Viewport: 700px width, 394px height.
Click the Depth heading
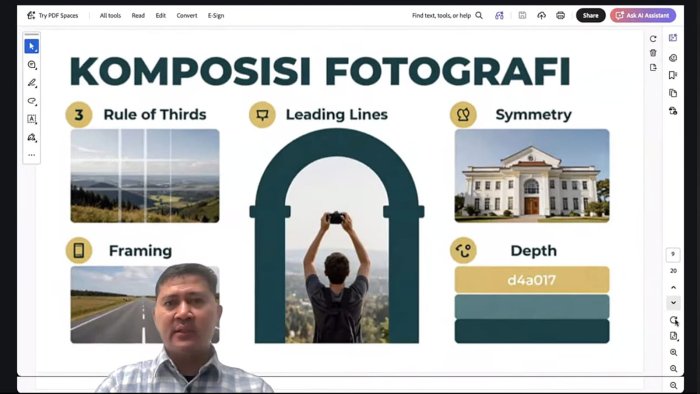pos(533,251)
